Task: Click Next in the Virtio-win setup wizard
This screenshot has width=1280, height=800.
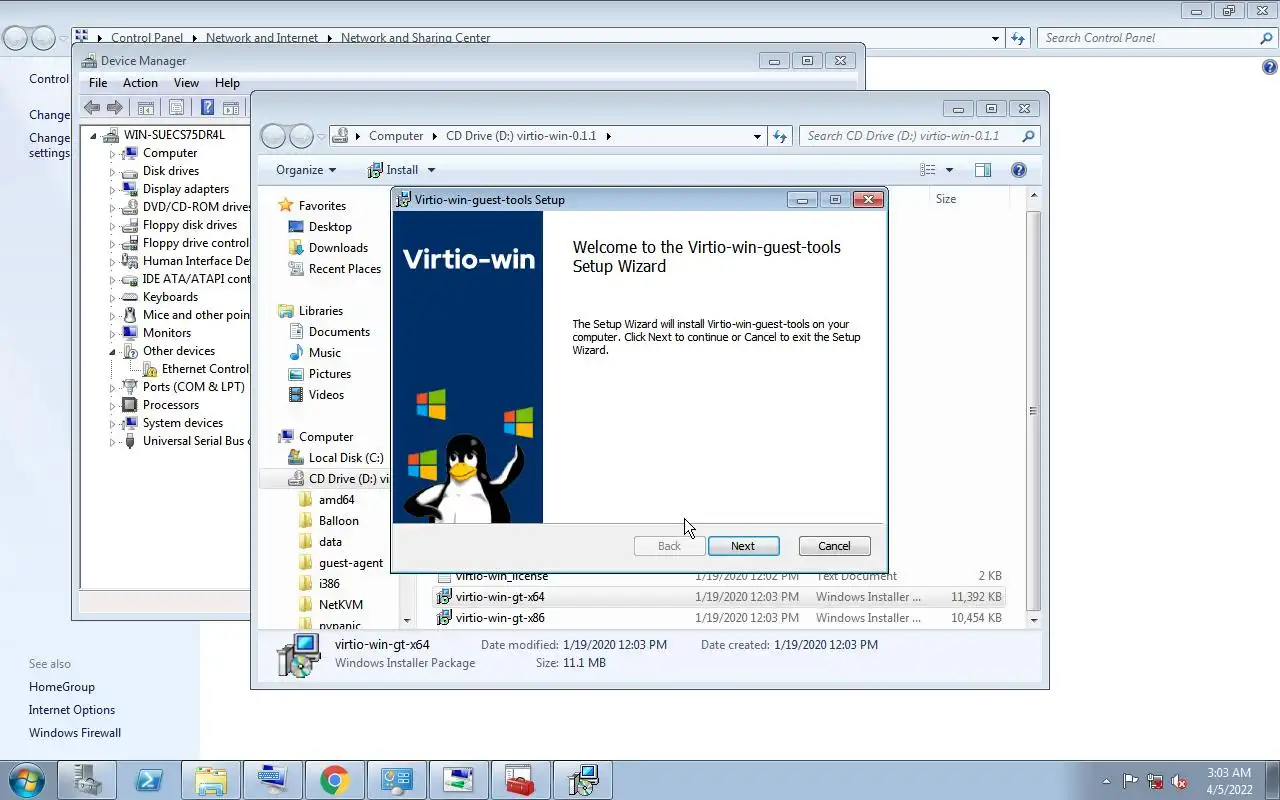Action: 743,546
